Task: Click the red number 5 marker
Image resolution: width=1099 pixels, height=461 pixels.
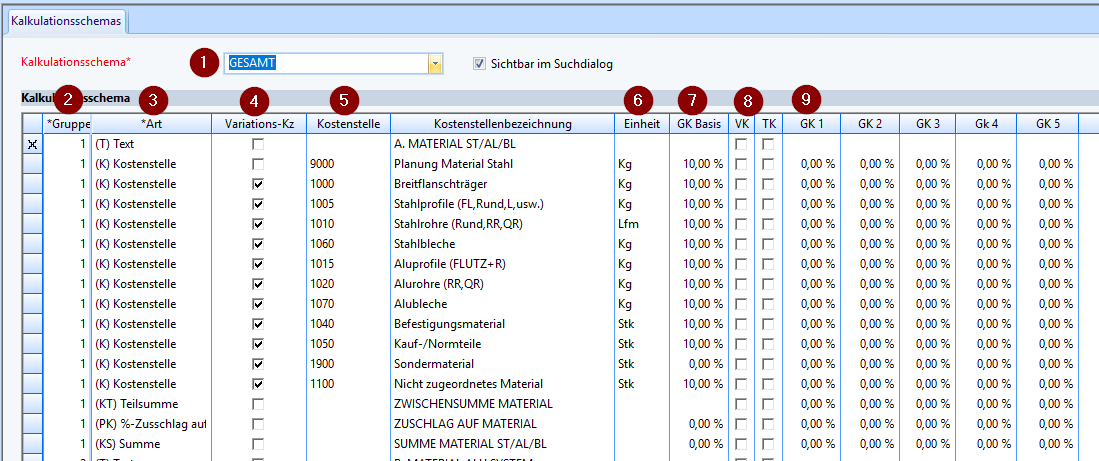Action: pyautogui.click(x=344, y=100)
